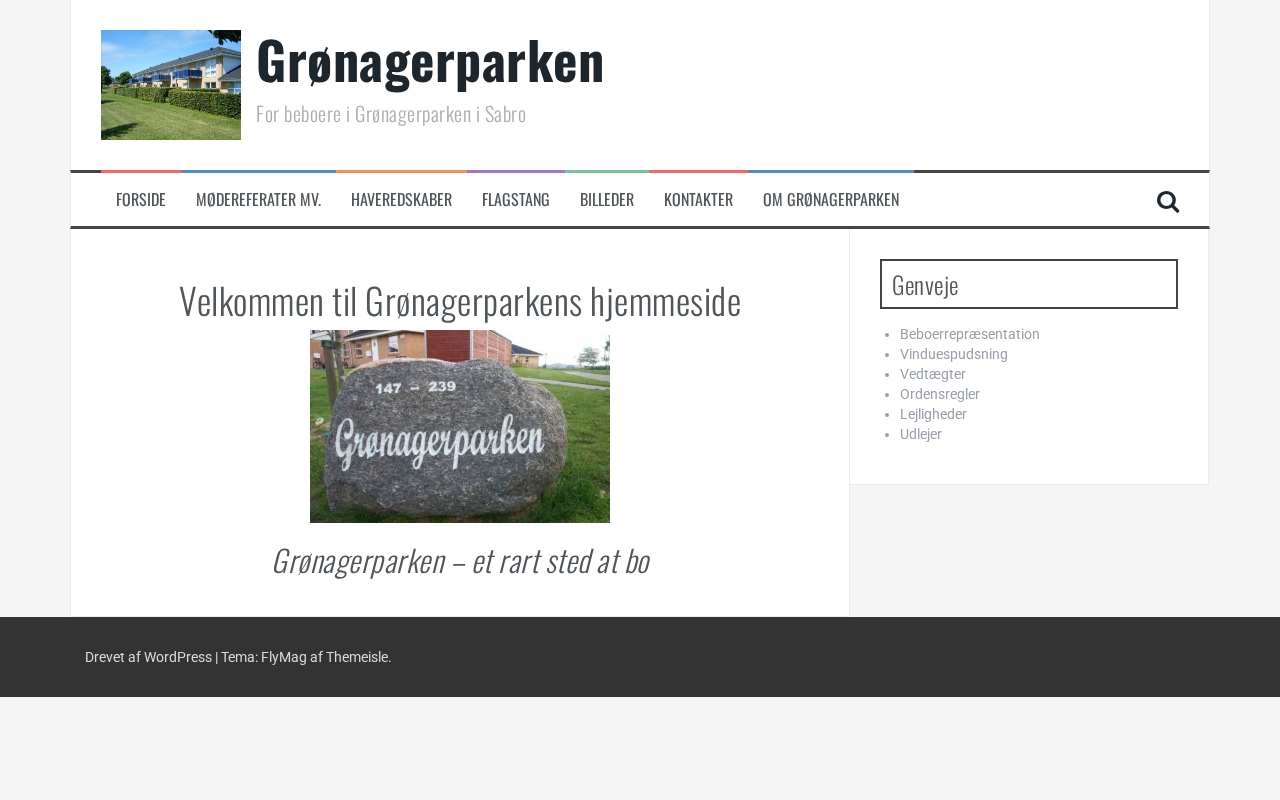Follow the WordPress footer link

click(148, 657)
